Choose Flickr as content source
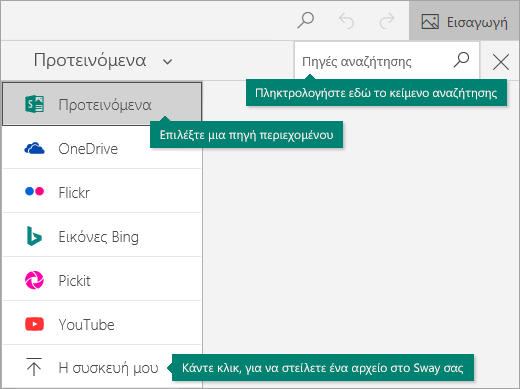 tap(102, 192)
